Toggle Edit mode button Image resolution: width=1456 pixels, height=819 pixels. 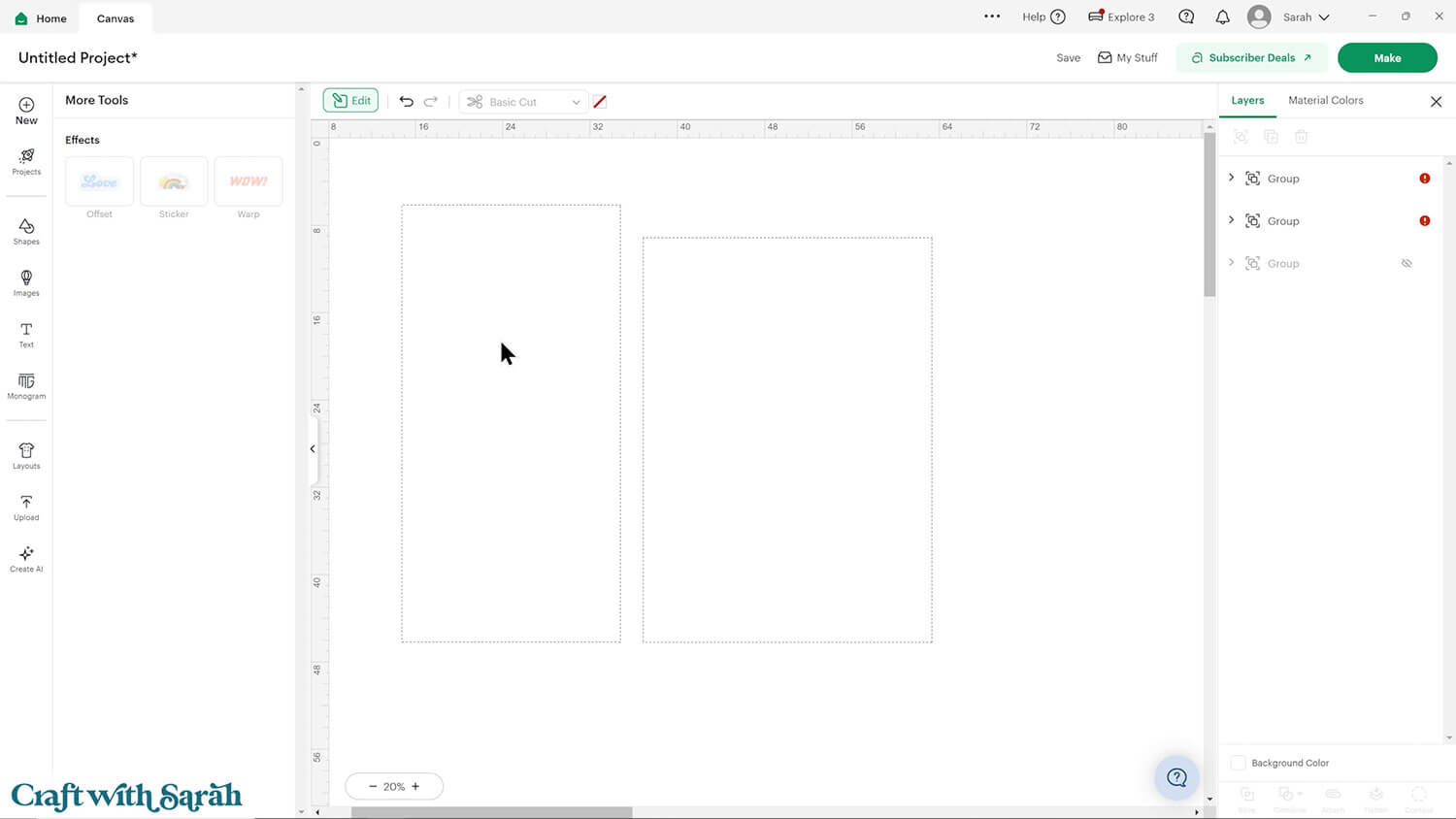coord(350,101)
